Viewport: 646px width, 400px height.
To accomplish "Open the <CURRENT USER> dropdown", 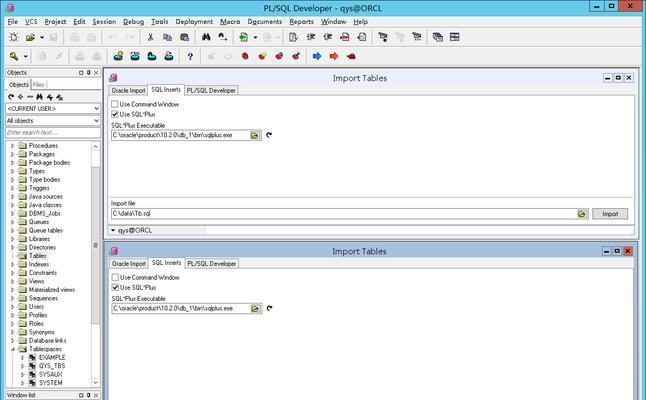I will [x=96, y=108].
